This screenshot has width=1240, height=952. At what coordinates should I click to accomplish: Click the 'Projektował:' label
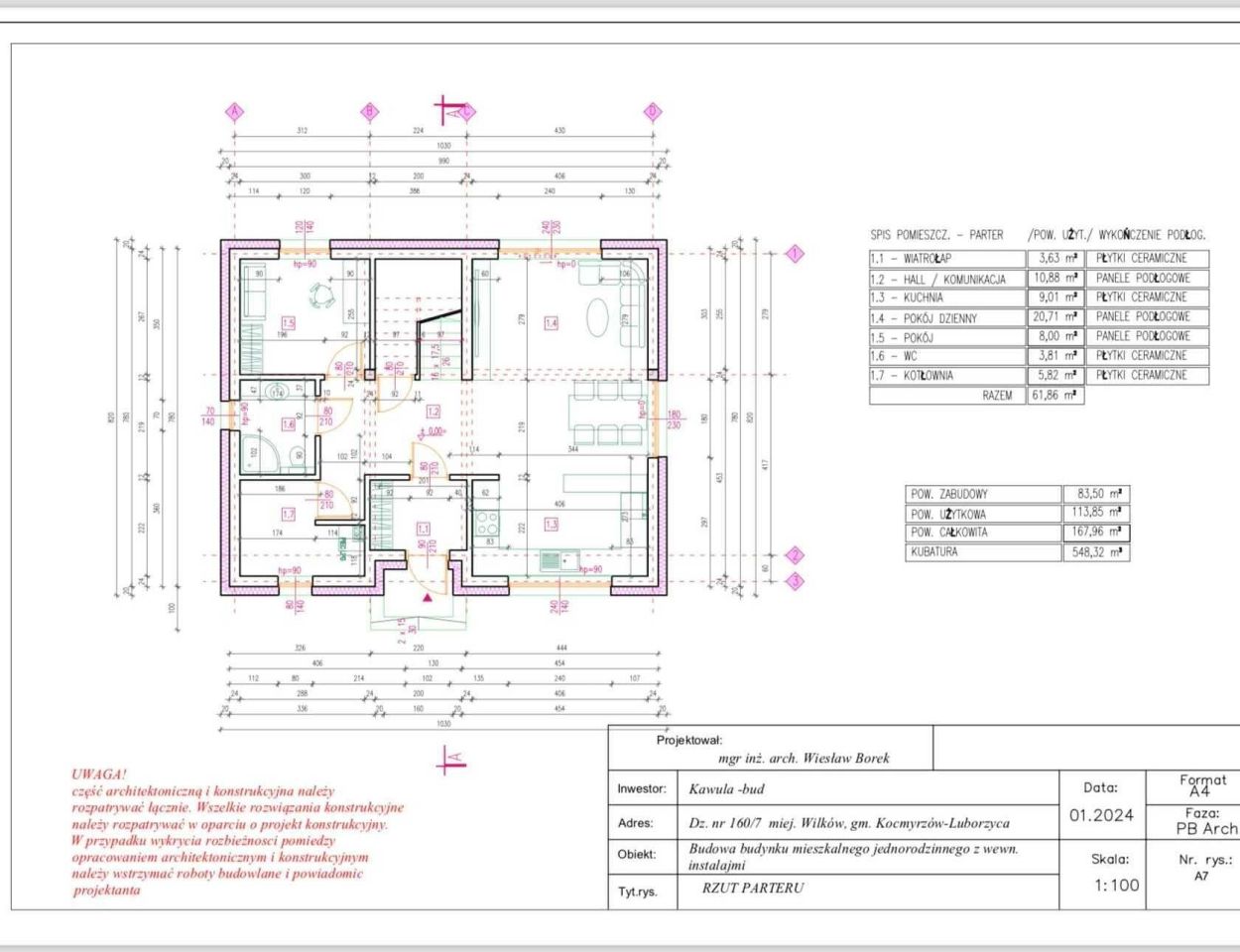688,740
